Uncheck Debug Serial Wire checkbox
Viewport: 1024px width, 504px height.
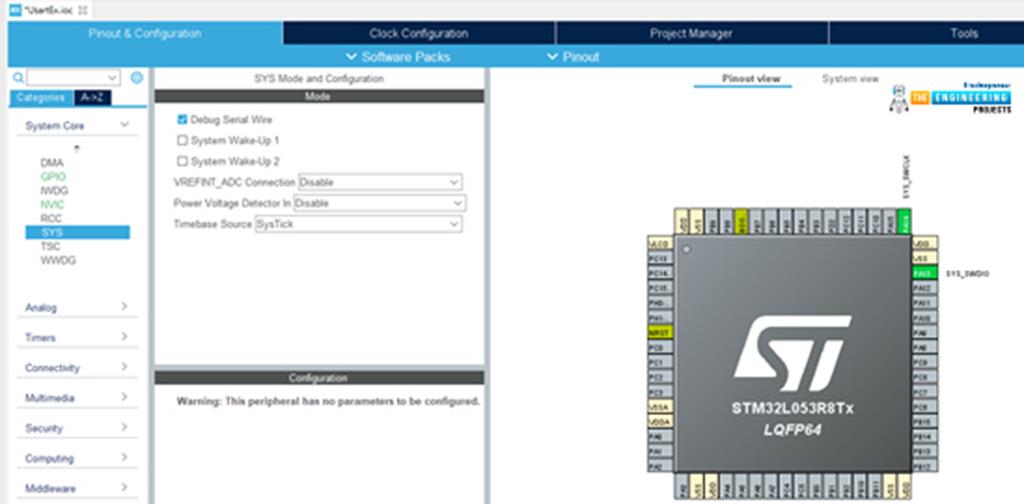click(182, 119)
